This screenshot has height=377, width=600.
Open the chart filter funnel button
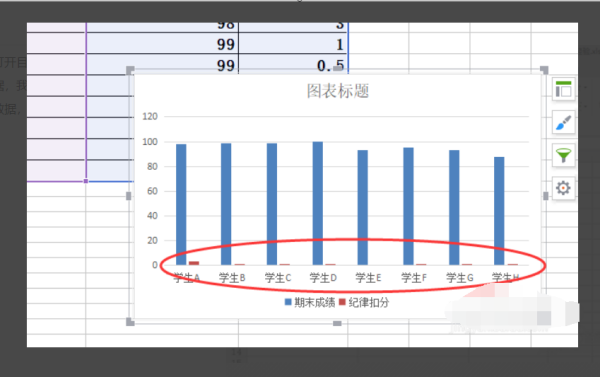click(563, 155)
